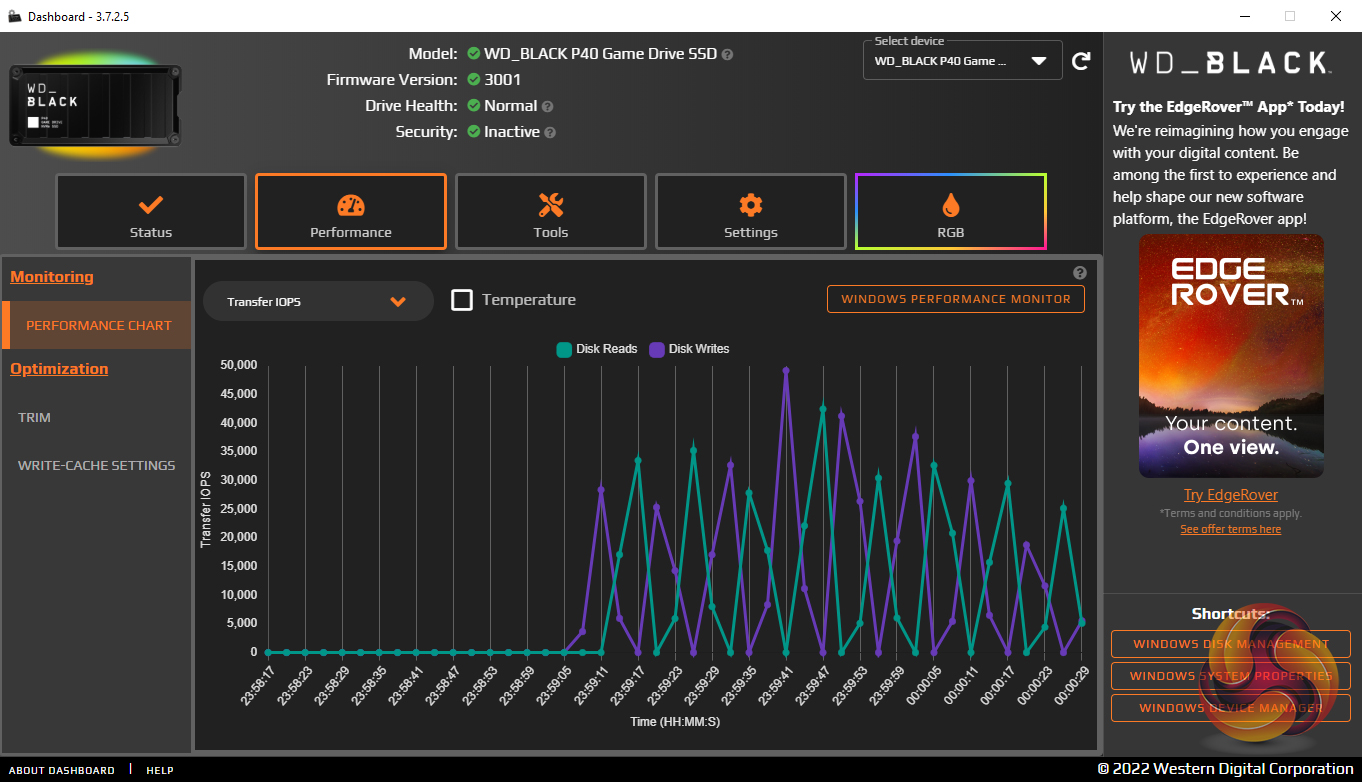Toggle Disk Writes legend series
Screen dimensions: 1362x782
(x=689, y=349)
